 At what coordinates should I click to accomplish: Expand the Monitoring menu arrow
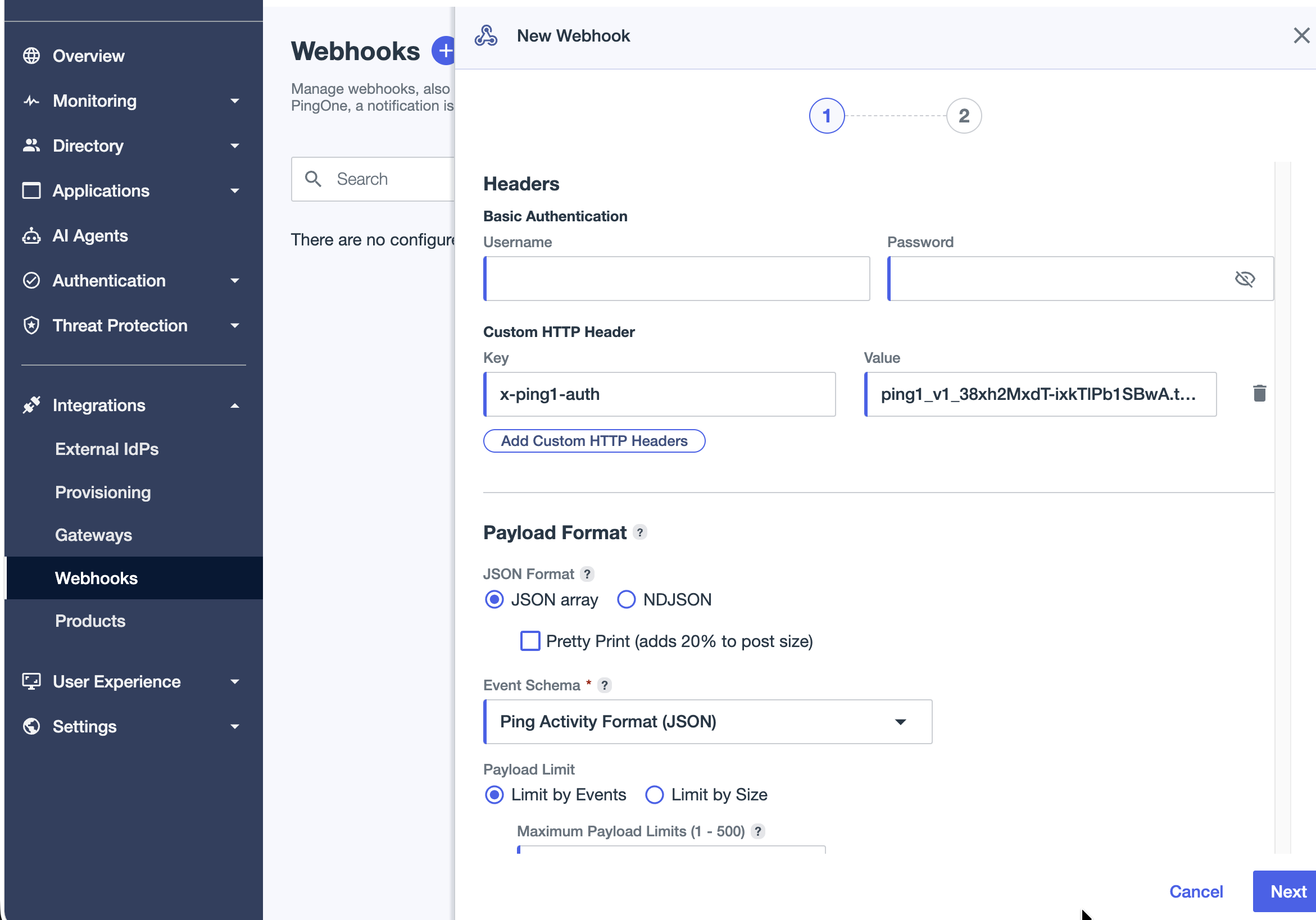[234, 101]
